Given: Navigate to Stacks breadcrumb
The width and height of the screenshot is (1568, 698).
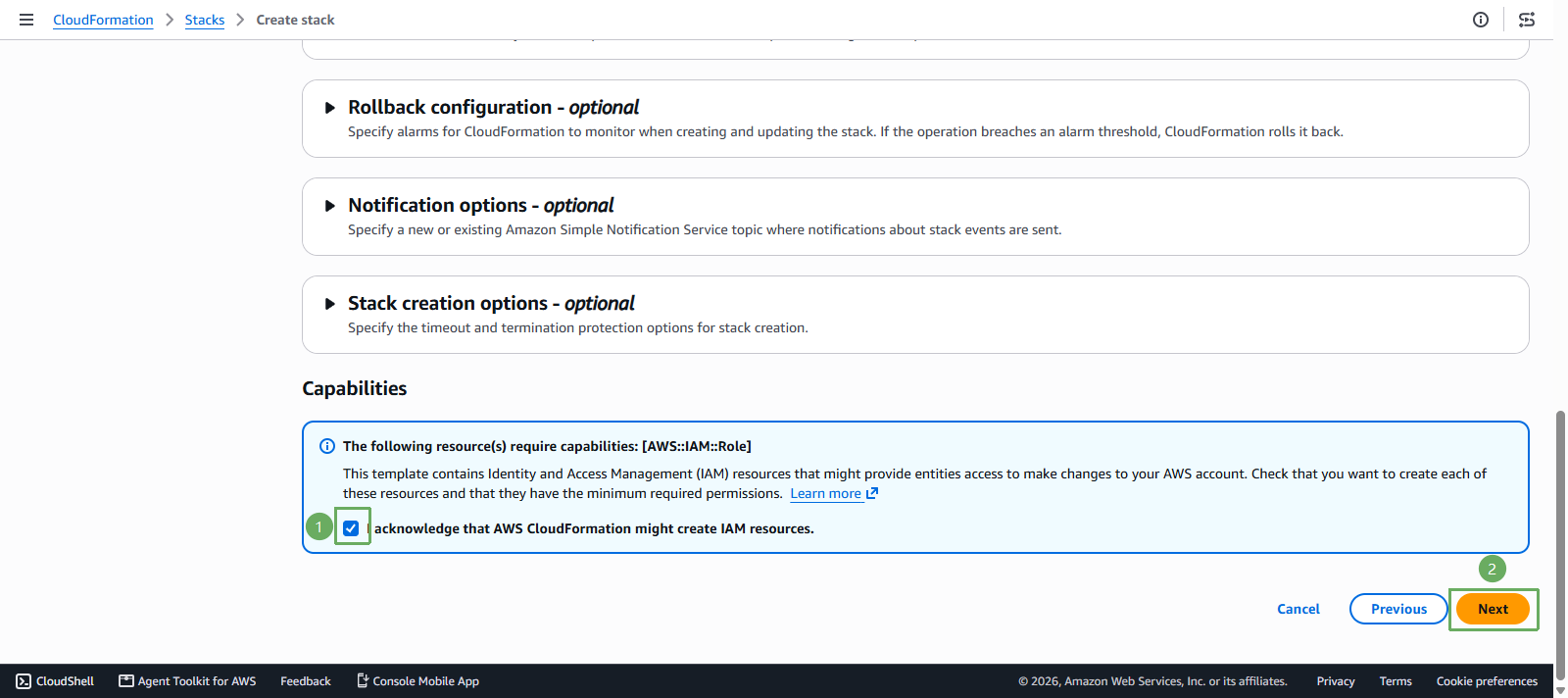Looking at the screenshot, I should point(205,20).
